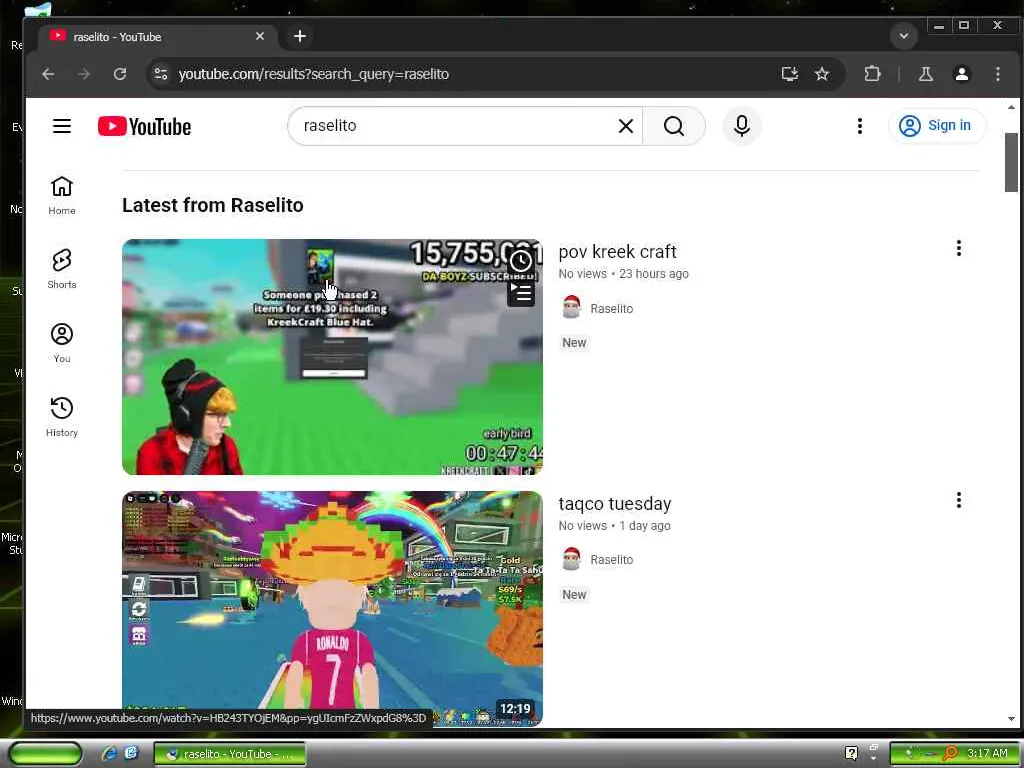Open a new browser tab
The width and height of the screenshot is (1024, 768).
click(x=300, y=37)
